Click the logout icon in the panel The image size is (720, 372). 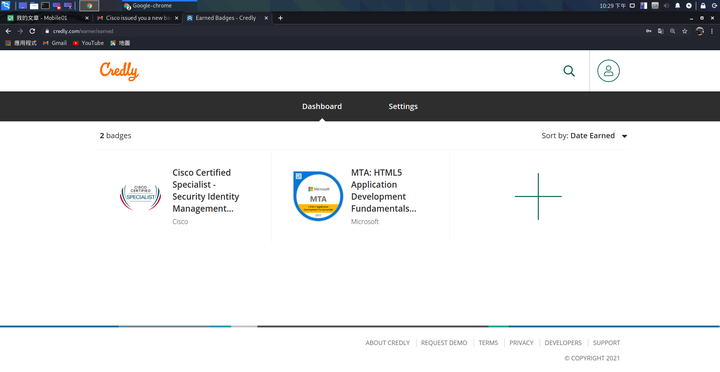(715, 6)
